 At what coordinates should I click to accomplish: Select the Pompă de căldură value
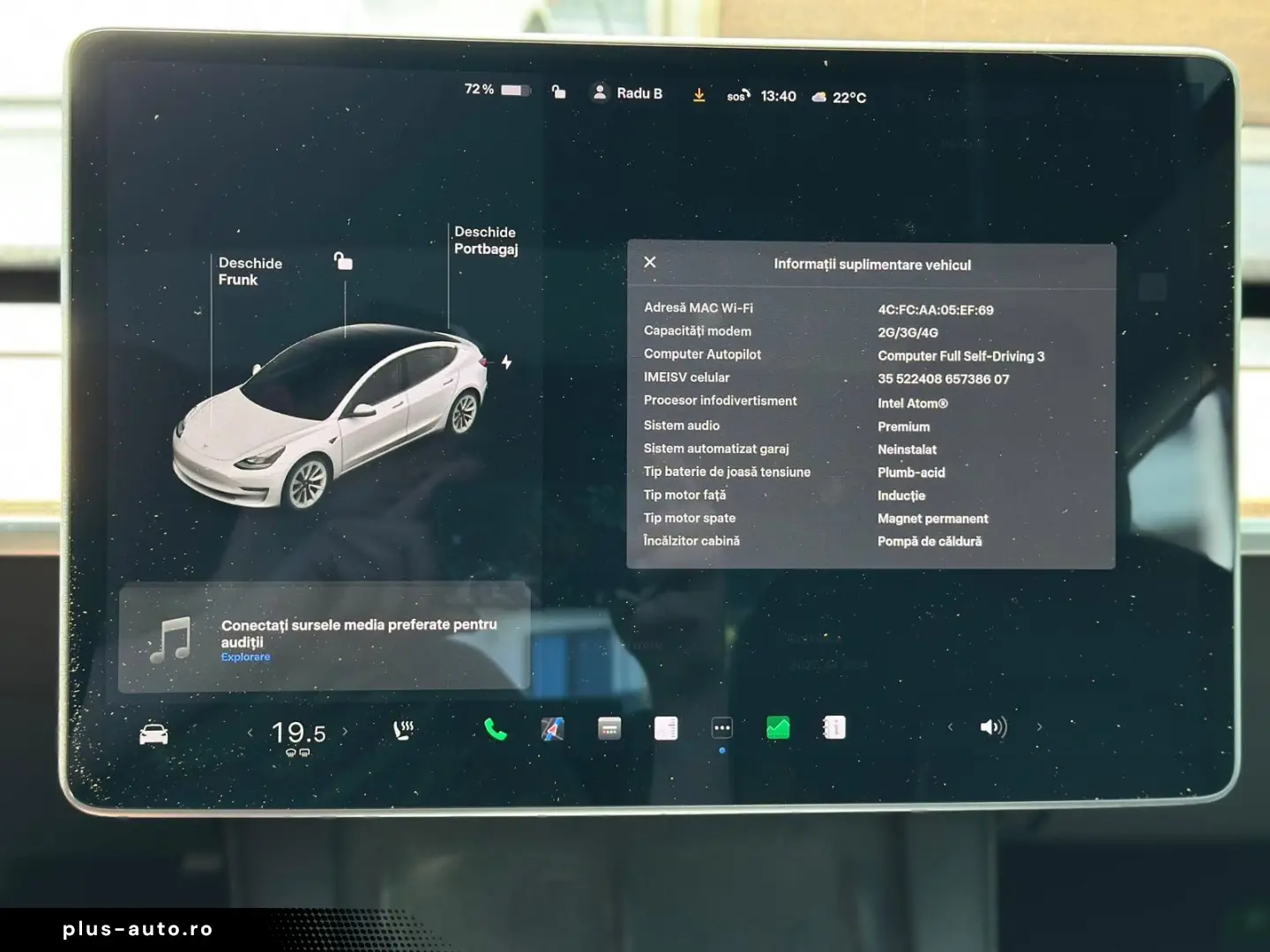[929, 541]
